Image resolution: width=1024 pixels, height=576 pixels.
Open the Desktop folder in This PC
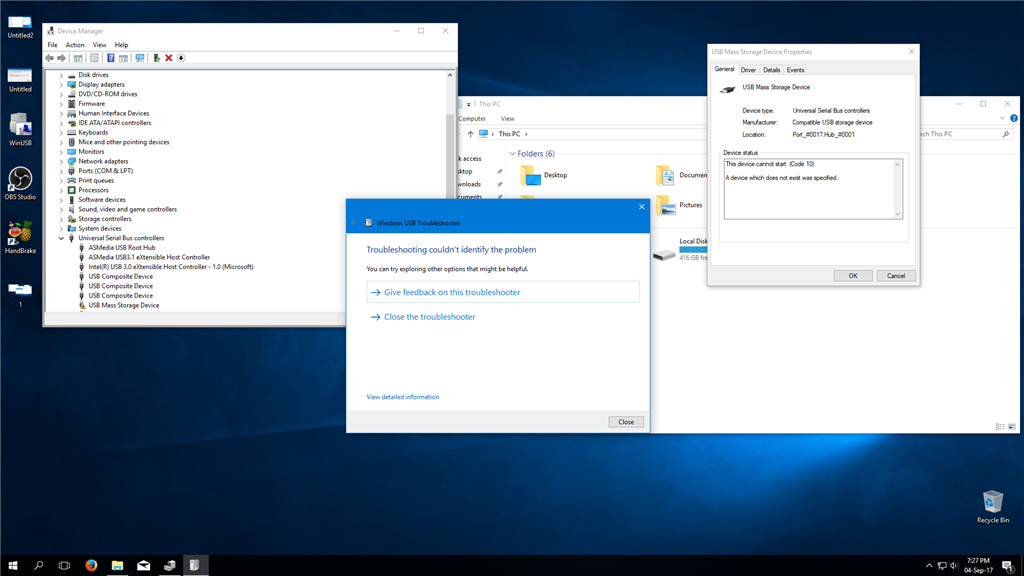pos(544,175)
